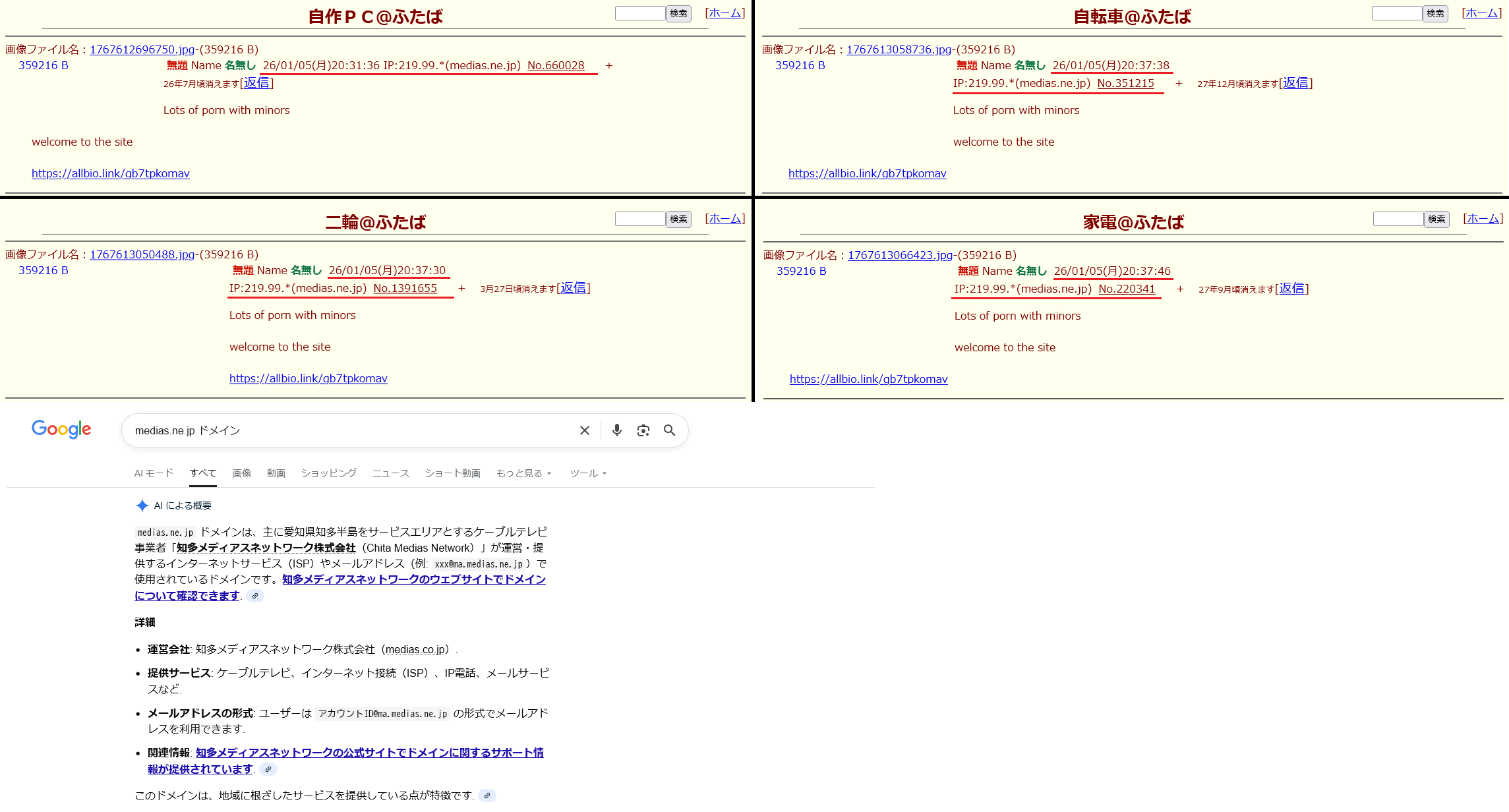Open Google Lens camera search icon
This screenshot has height=812, width=1509.
(643, 430)
